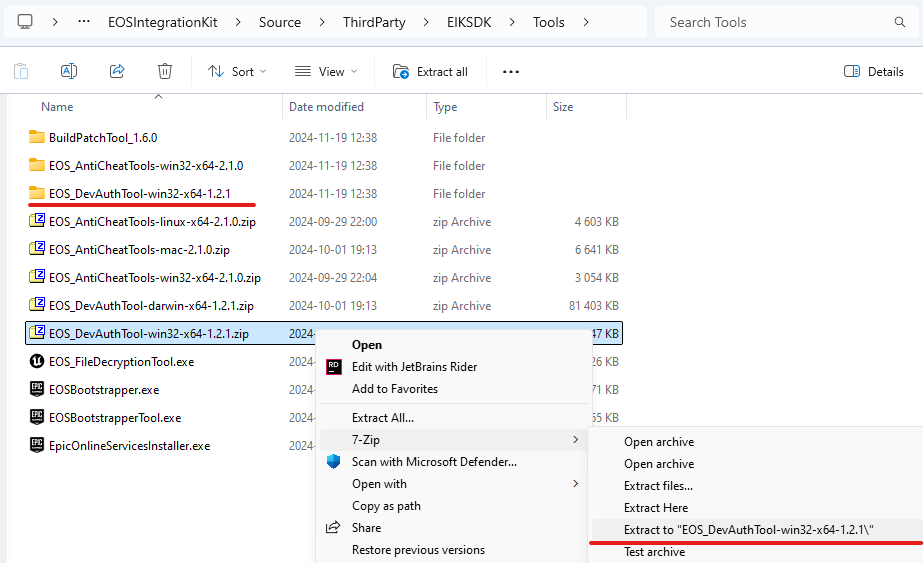
Task: Click the Paste clipboard icon
Action: [x=21, y=71]
